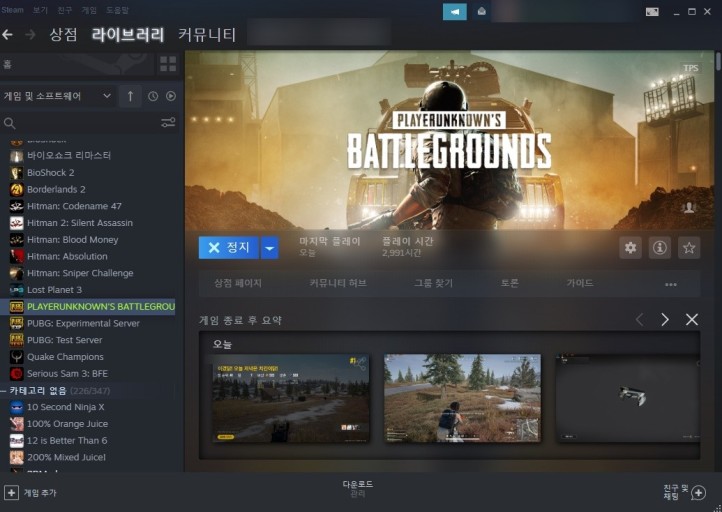Open third dark screenshot thumbnail
Screen dimensions: 722x512
click(x=628, y=398)
